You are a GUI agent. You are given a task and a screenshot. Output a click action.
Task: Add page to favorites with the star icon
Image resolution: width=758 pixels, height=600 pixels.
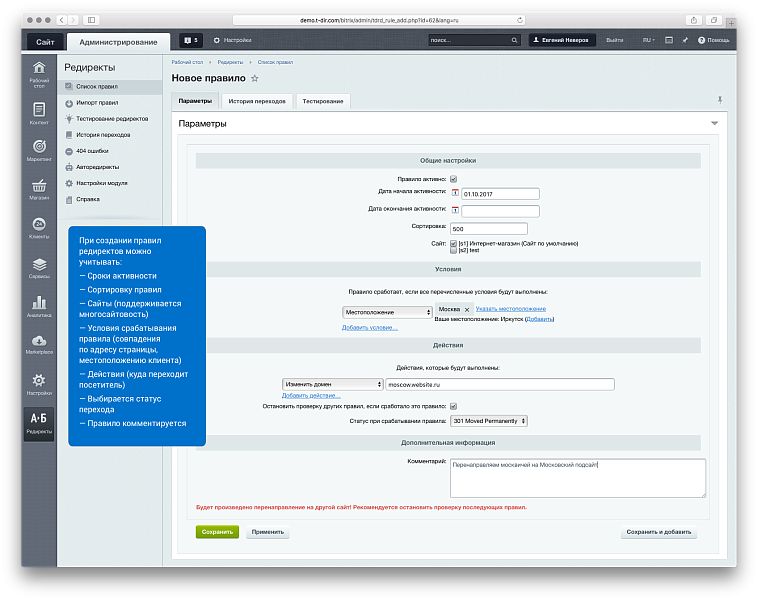tap(255, 78)
